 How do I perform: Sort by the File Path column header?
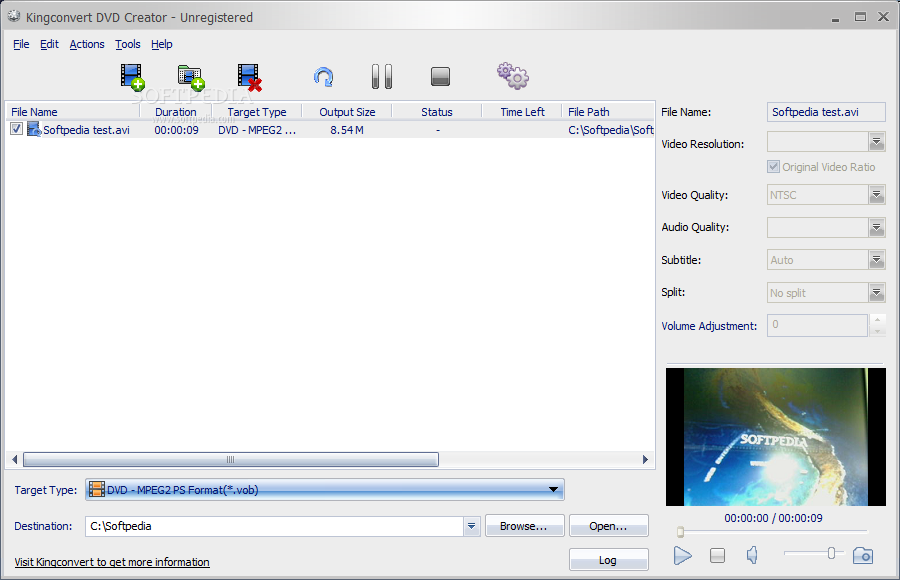pos(608,112)
